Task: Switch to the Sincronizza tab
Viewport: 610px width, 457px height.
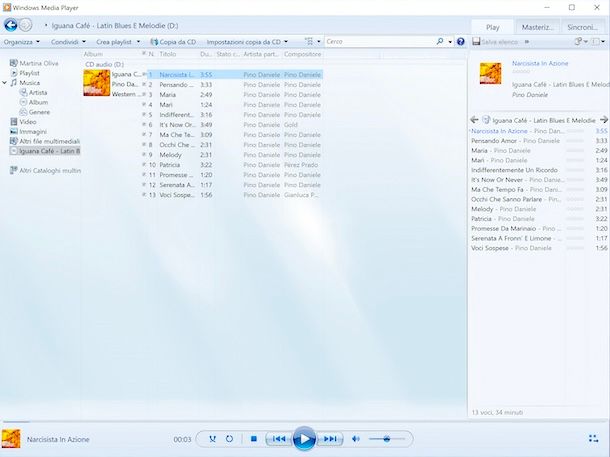Action: point(582,27)
